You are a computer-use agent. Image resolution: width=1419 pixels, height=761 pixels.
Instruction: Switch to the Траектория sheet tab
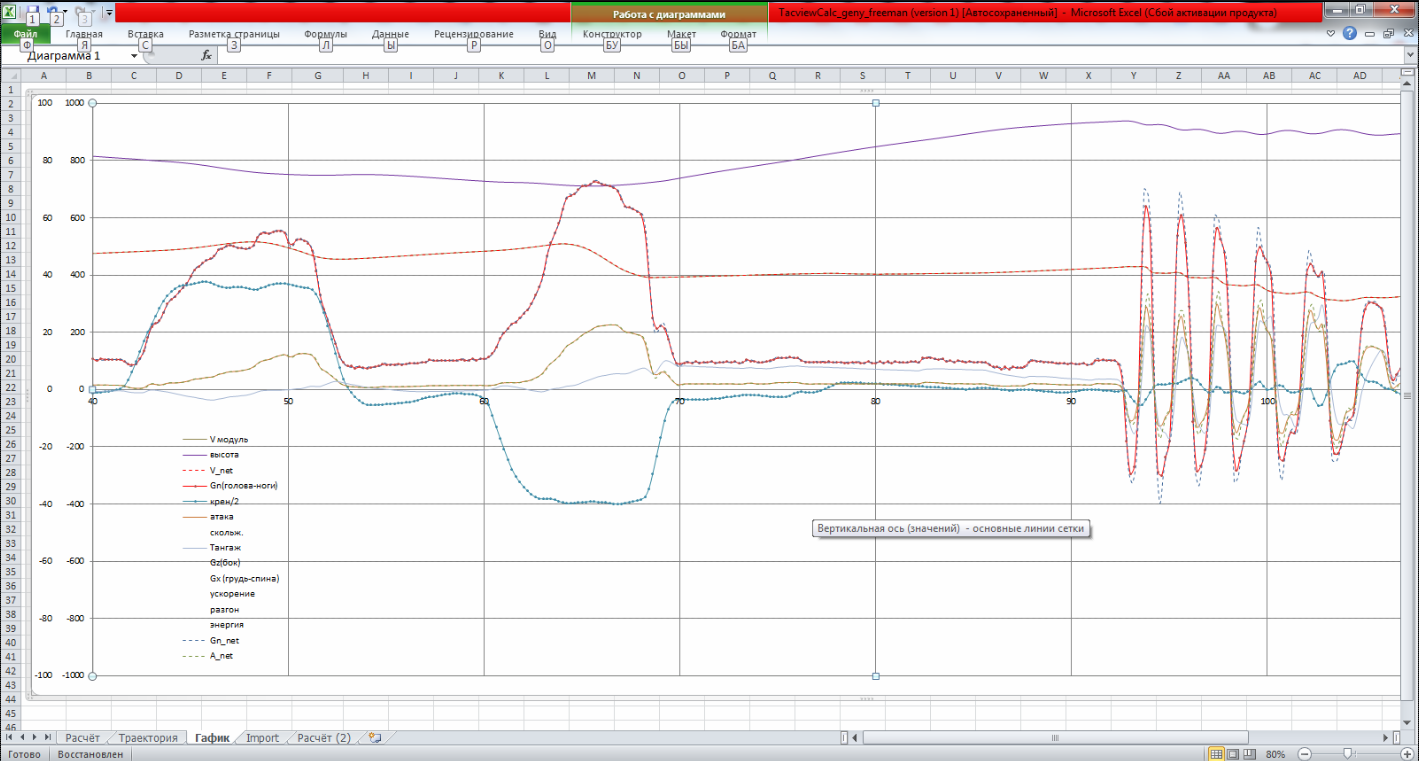point(147,738)
